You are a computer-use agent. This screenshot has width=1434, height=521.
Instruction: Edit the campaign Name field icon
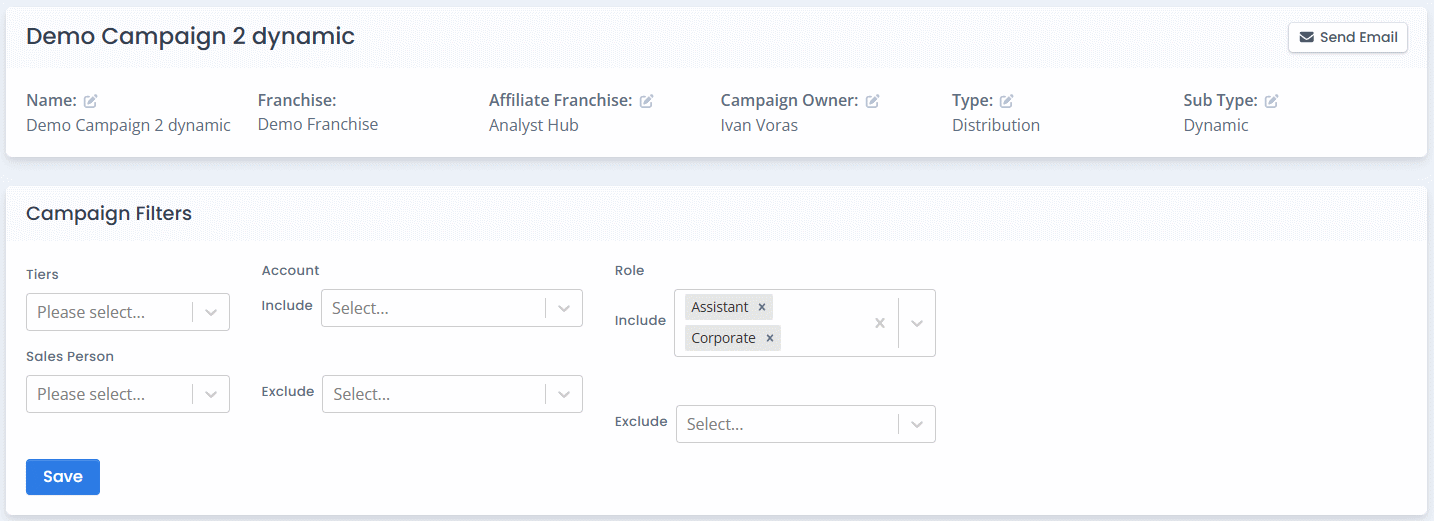pyautogui.click(x=91, y=101)
